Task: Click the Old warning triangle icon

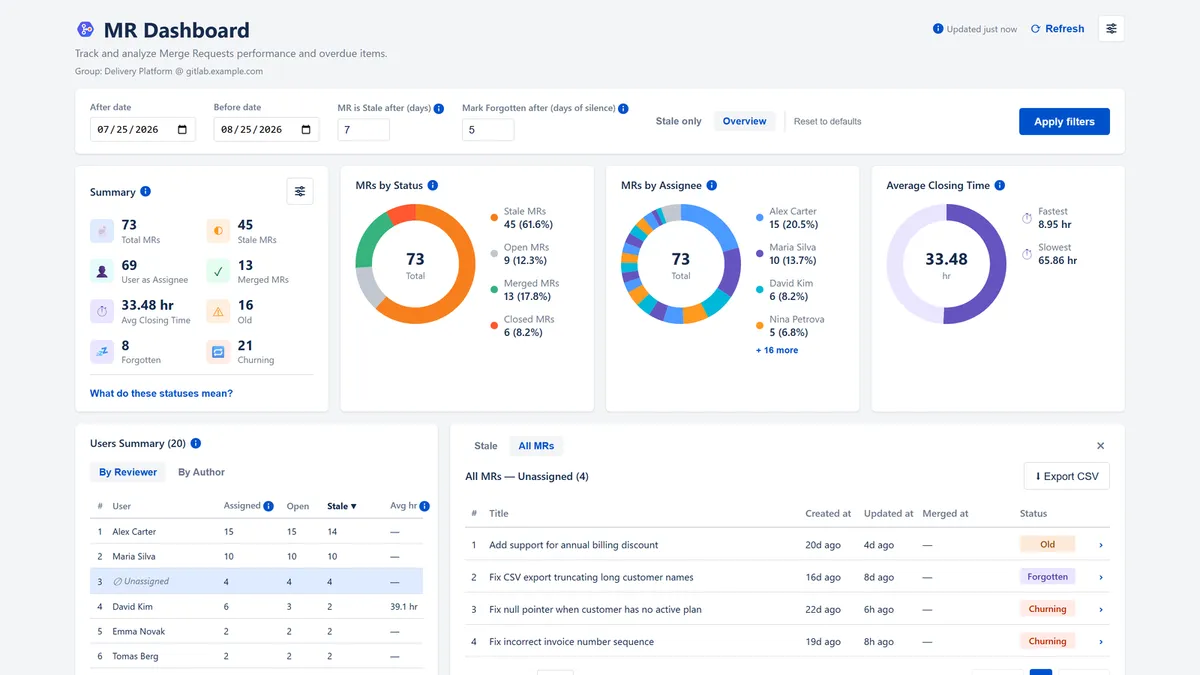Action: point(218,311)
